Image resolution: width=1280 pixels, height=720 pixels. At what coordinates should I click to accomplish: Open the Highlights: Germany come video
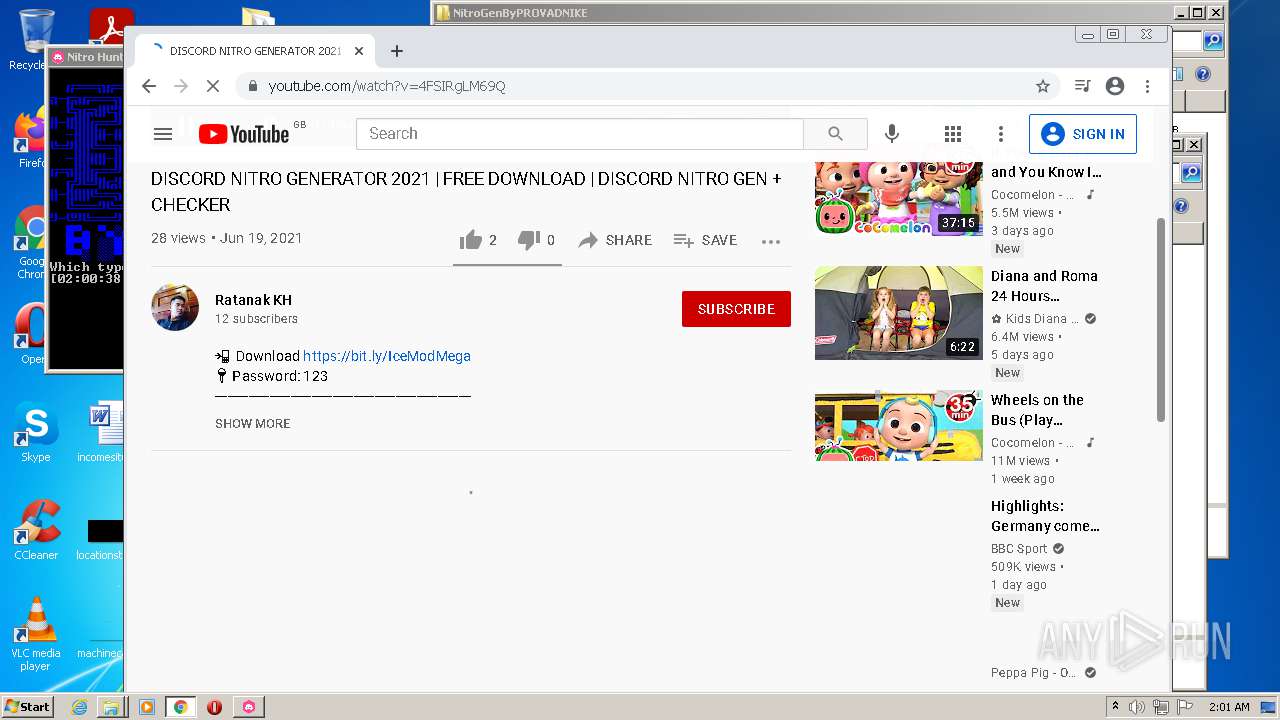[x=1045, y=516]
